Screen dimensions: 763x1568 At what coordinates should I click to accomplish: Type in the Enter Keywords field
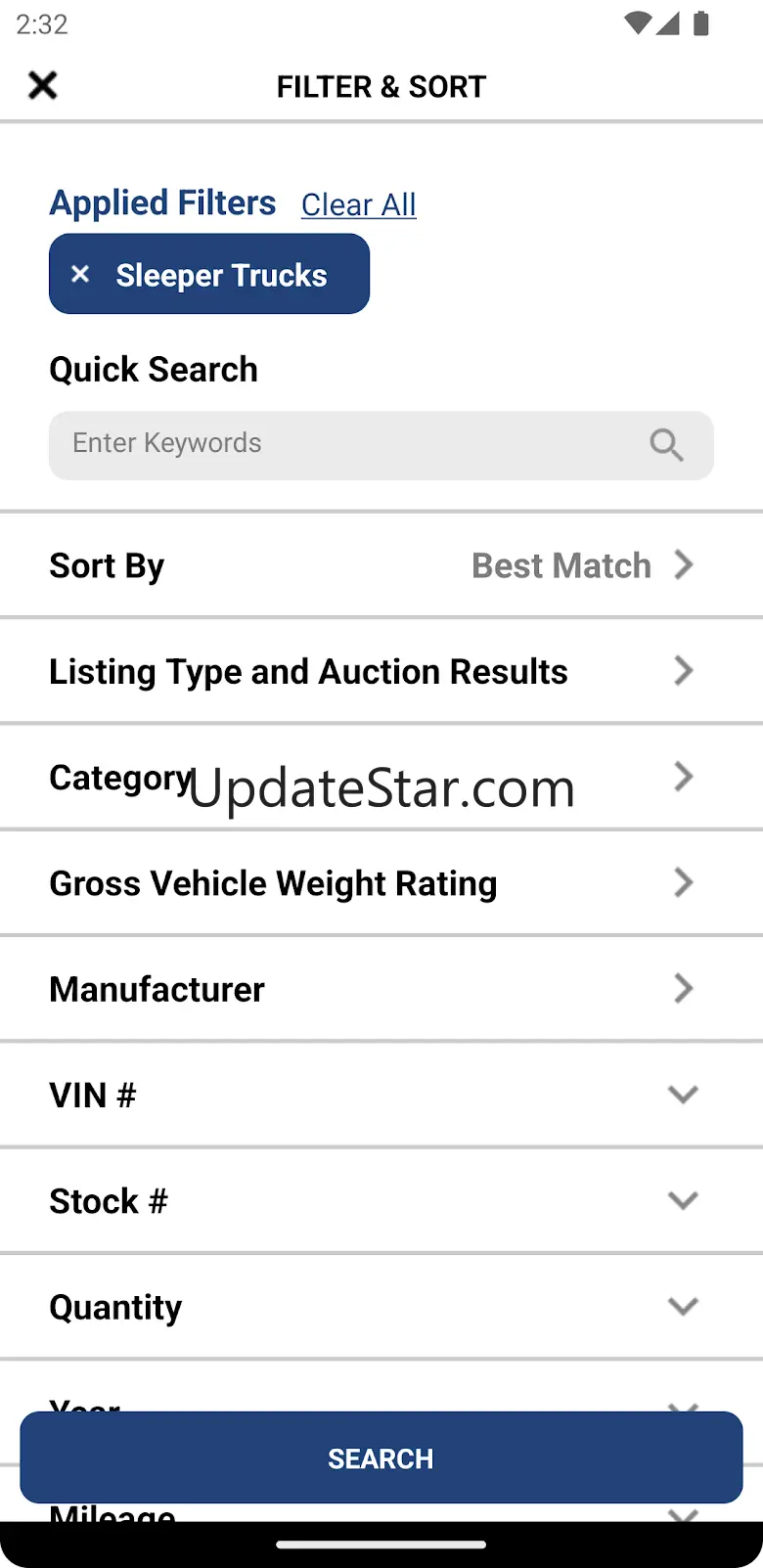pos(342,445)
